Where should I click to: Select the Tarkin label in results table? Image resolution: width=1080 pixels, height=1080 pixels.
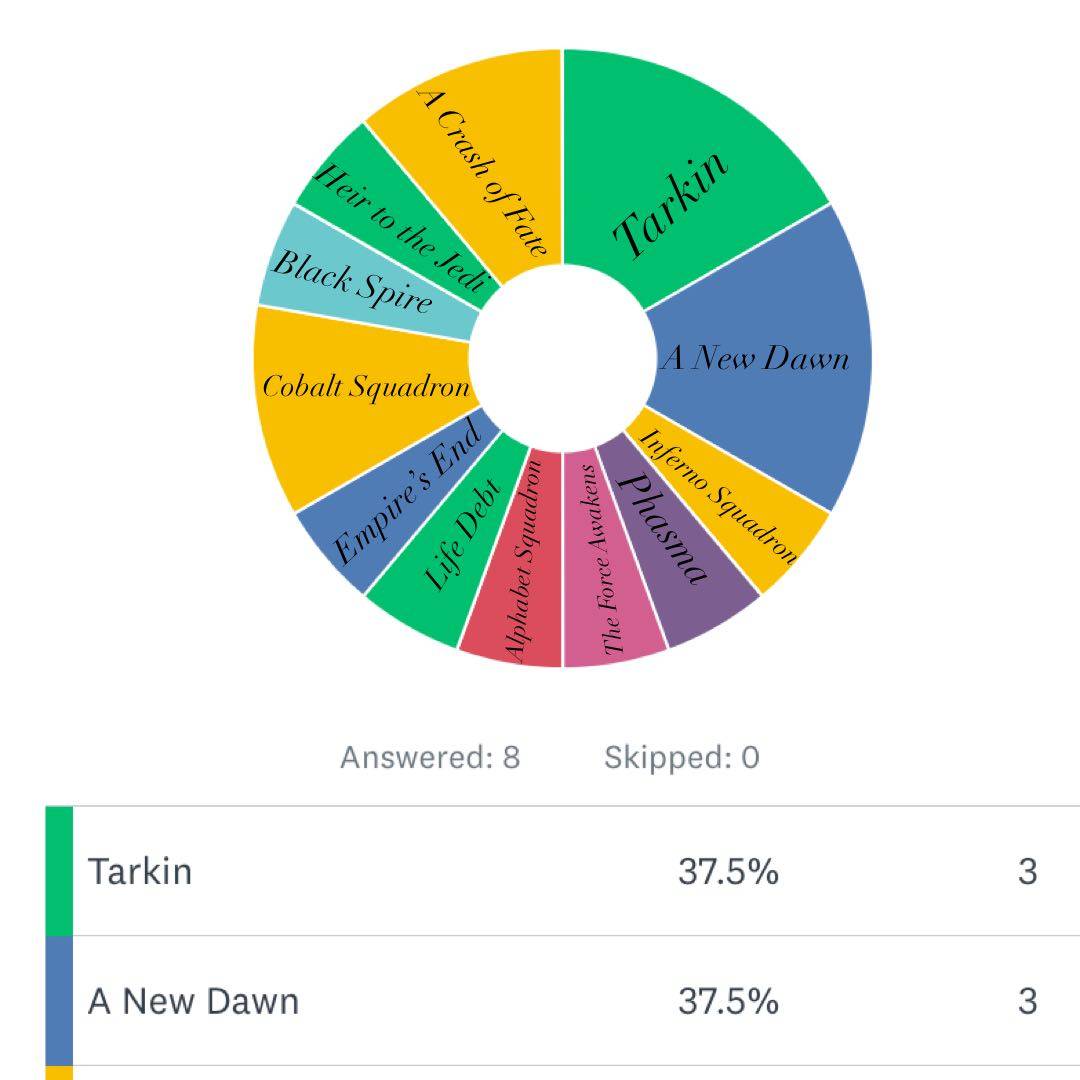[140, 872]
